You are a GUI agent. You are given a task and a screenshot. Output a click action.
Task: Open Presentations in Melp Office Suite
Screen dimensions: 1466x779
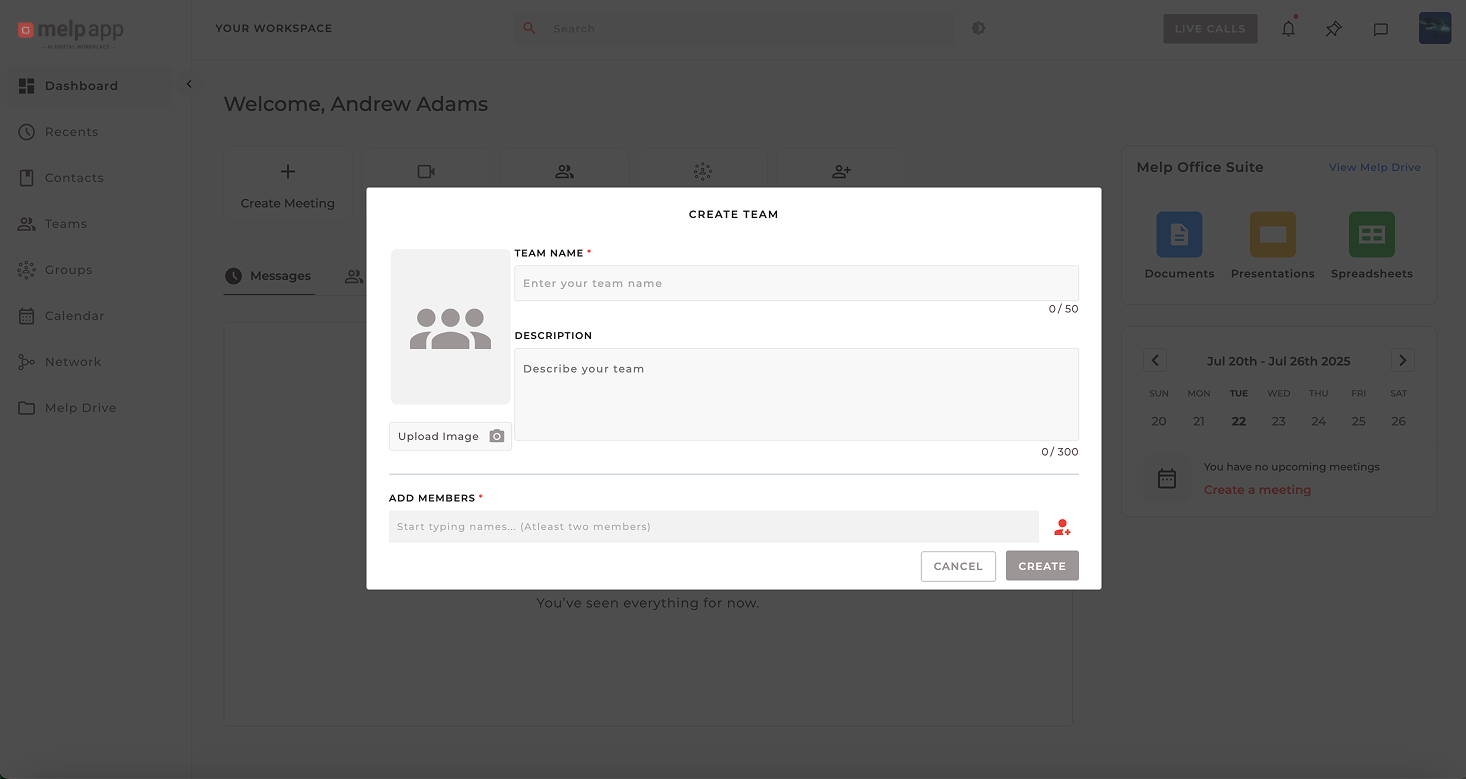pyautogui.click(x=1272, y=235)
